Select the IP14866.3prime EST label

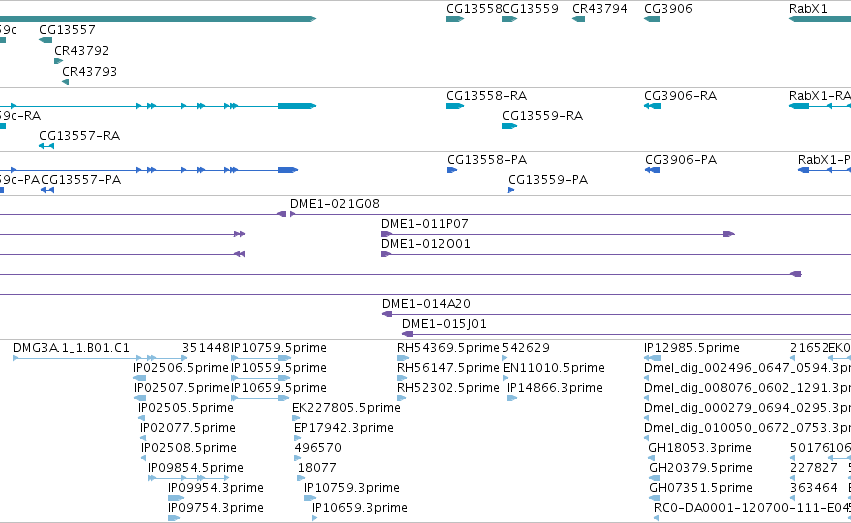(555, 388)
